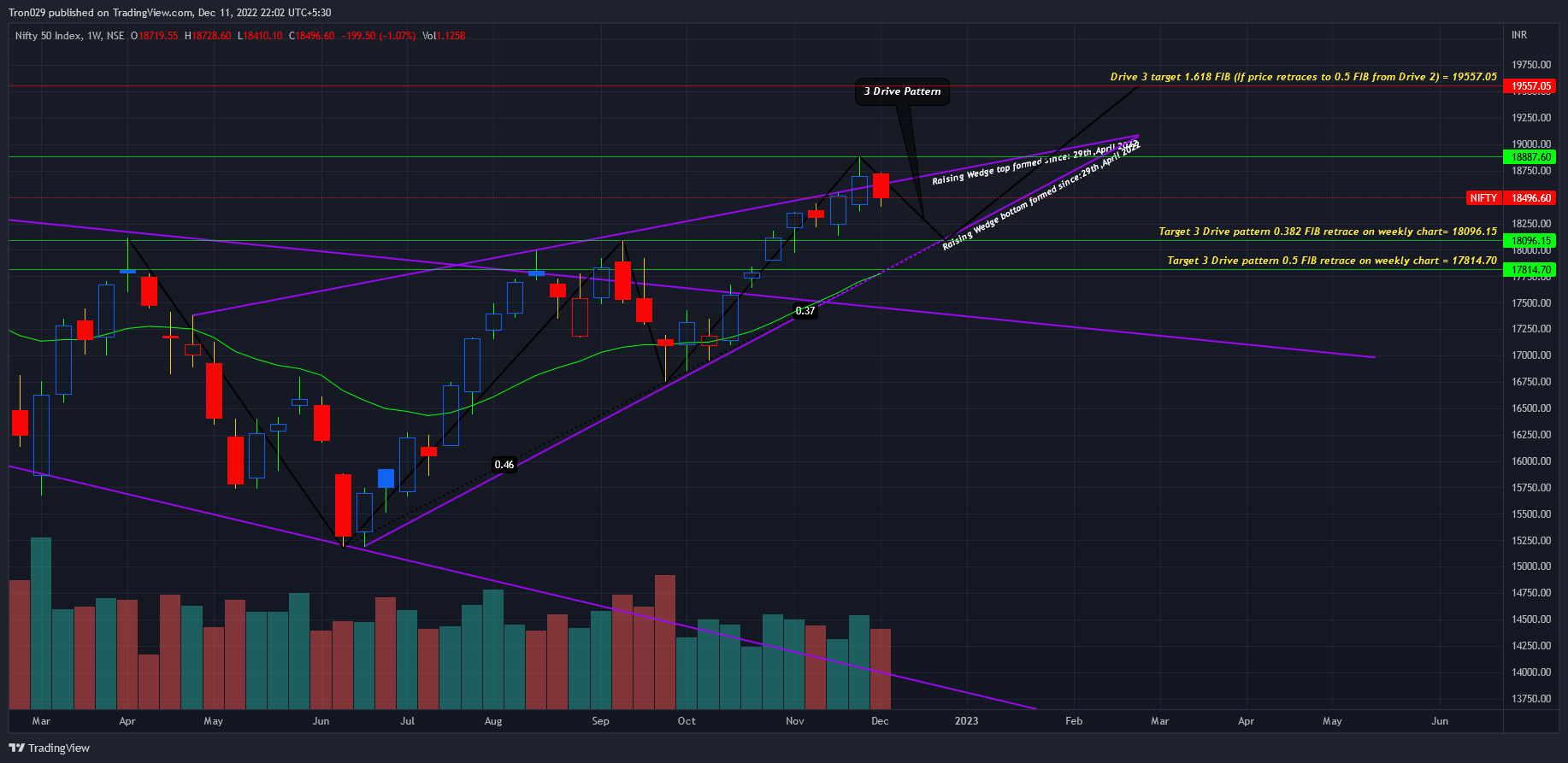Select the red 19557.05 price label
Image resolution: width=1568 pixels, height=763 pixels.
tap(1530, 86)
